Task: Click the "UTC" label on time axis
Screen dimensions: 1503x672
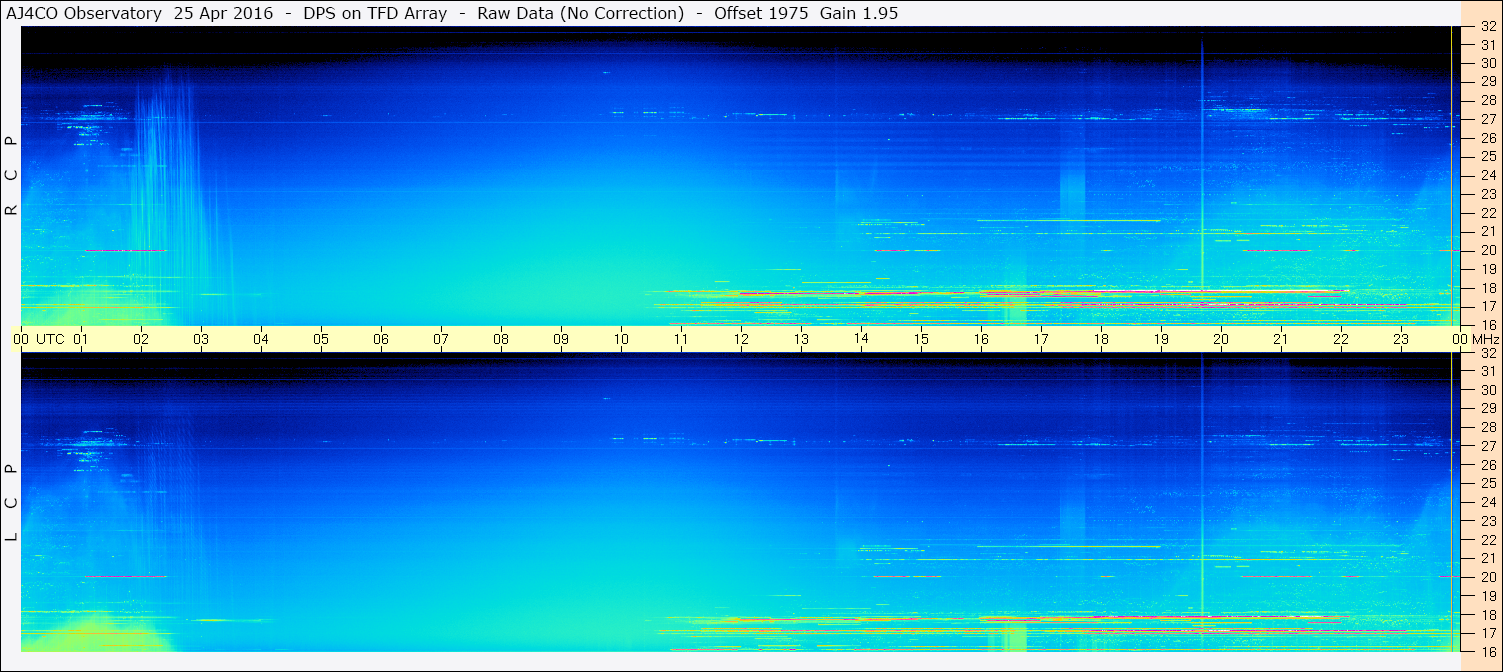Action: pyautogui.click(x=50, y=339)
